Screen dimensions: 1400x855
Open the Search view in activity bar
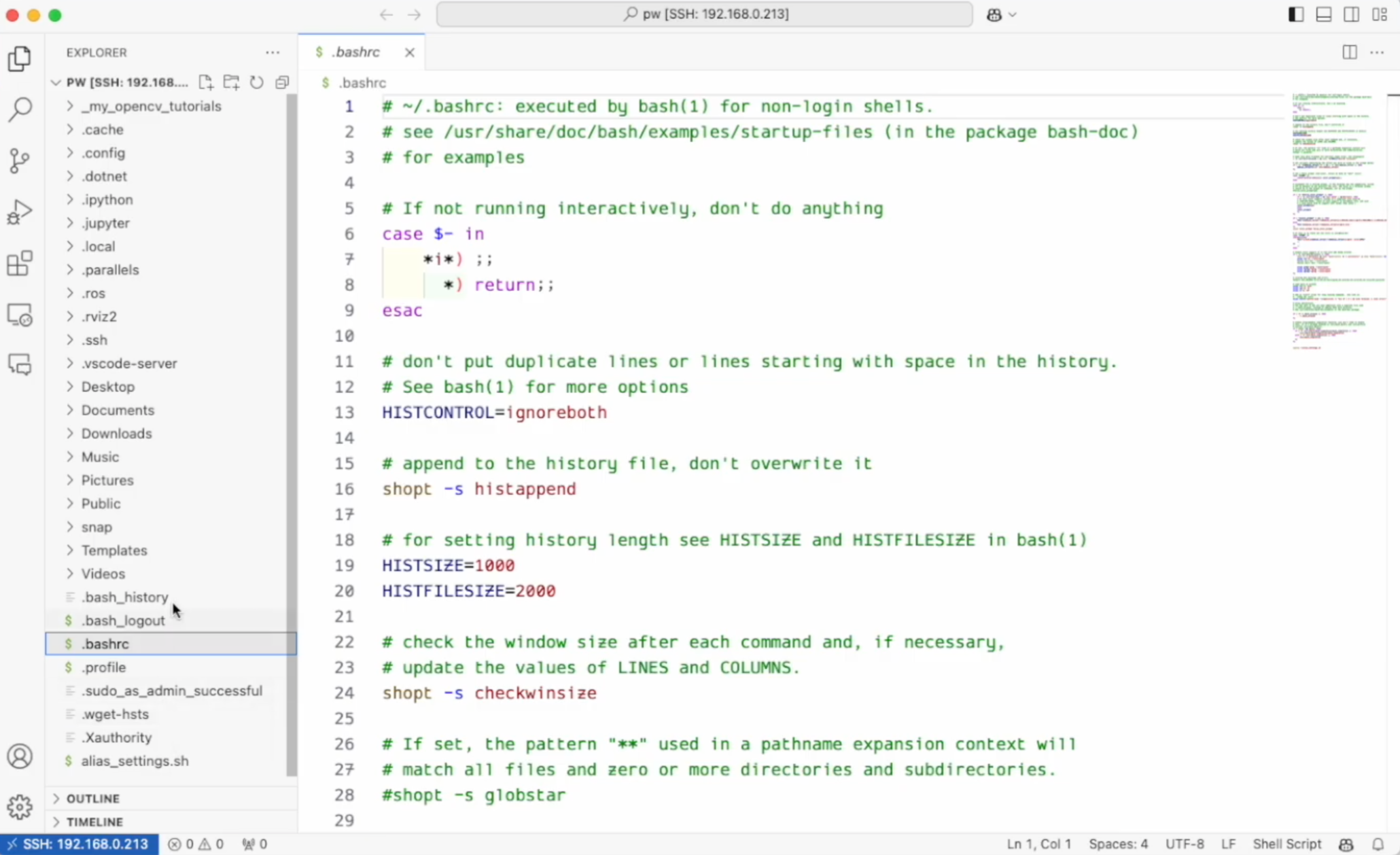20,109
